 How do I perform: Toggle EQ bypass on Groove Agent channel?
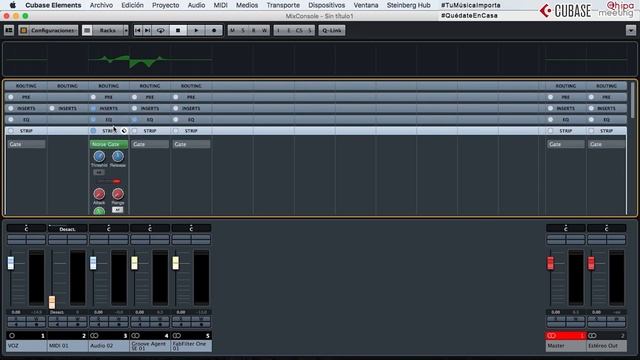click(135, 120)
